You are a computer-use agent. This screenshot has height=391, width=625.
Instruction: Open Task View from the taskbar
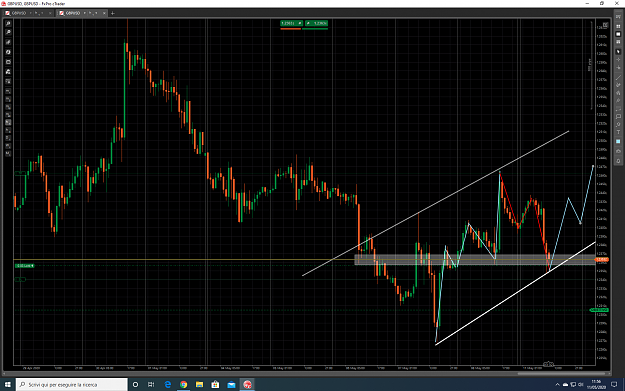(151, 385)
